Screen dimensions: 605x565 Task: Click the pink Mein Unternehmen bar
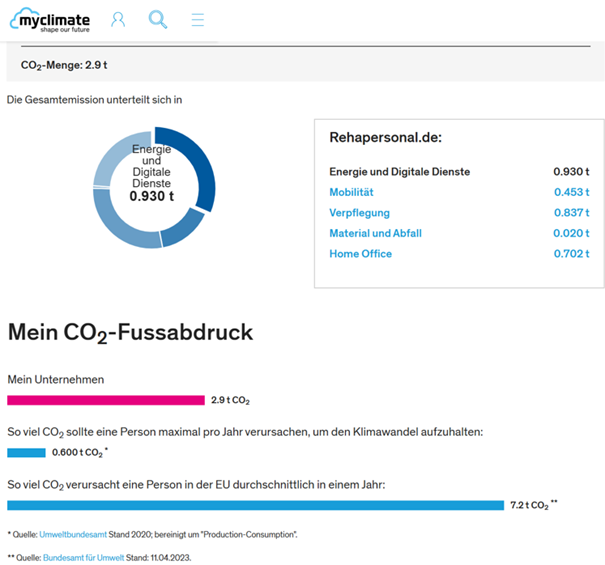(105, 400)
